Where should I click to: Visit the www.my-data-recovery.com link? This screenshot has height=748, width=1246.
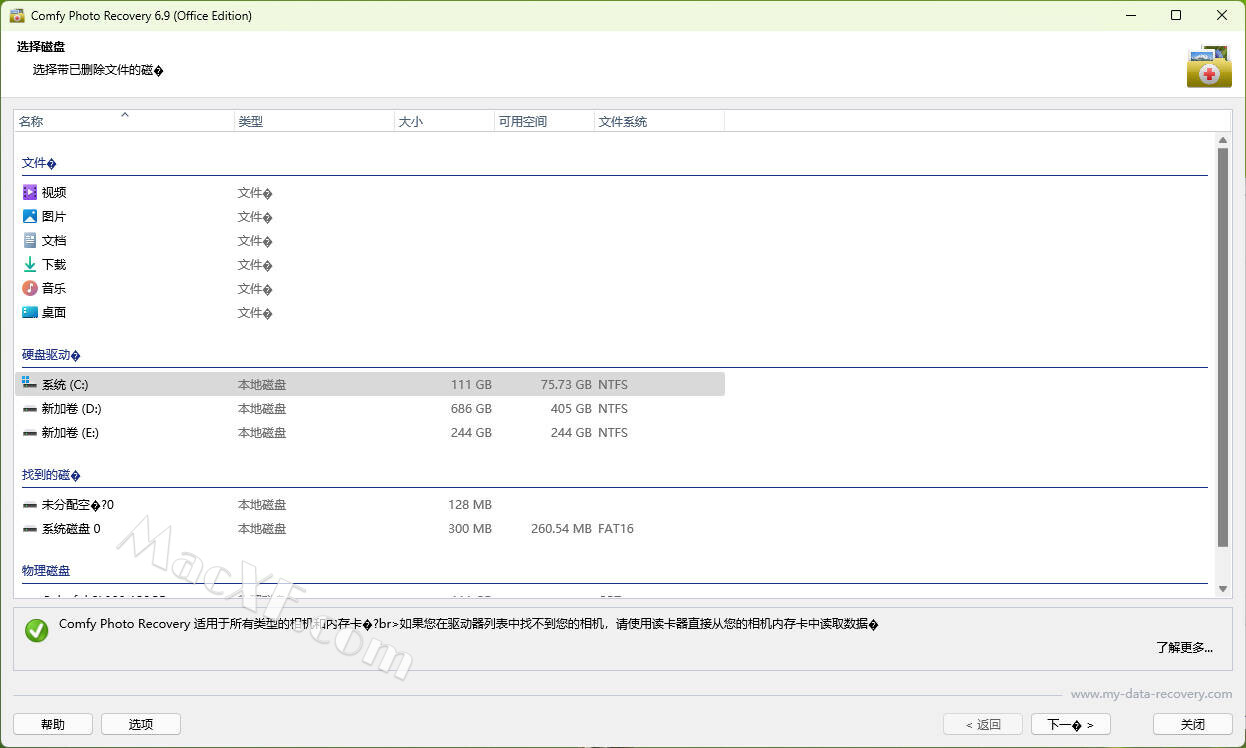coord(1151,693)
